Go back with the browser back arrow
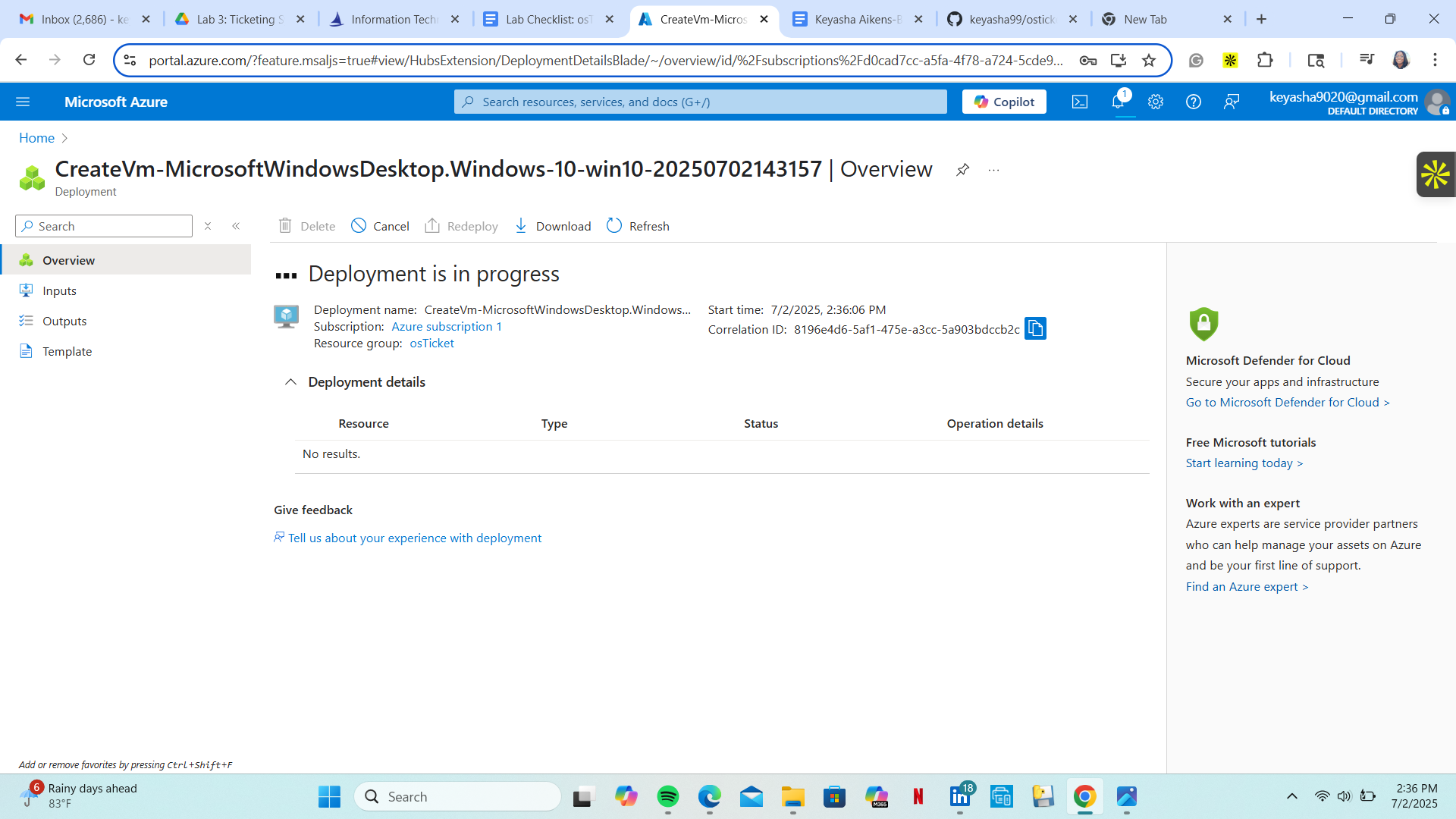The width and height of the screenshot is (1456, 819). tap(21, 60)
